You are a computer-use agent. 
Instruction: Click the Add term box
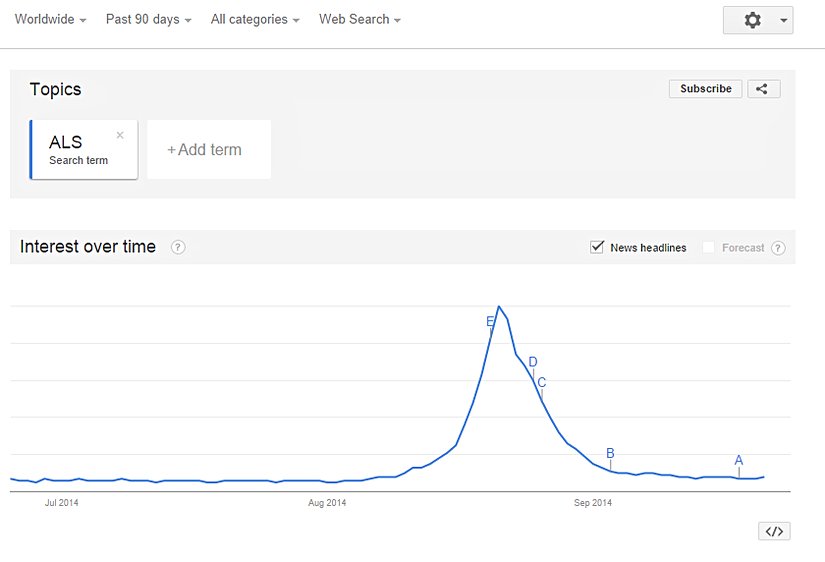pyautogui.click(x=208, y=150)
